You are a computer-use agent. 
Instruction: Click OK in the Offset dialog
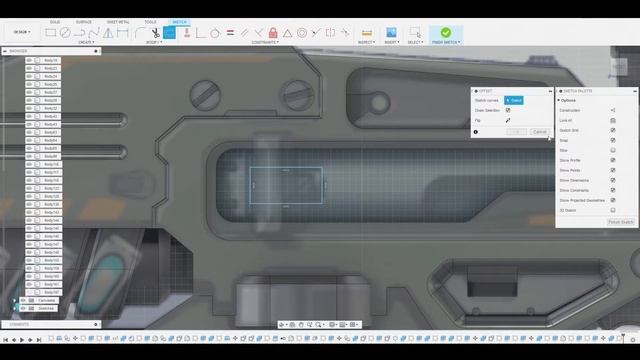[x=516, y=132]
